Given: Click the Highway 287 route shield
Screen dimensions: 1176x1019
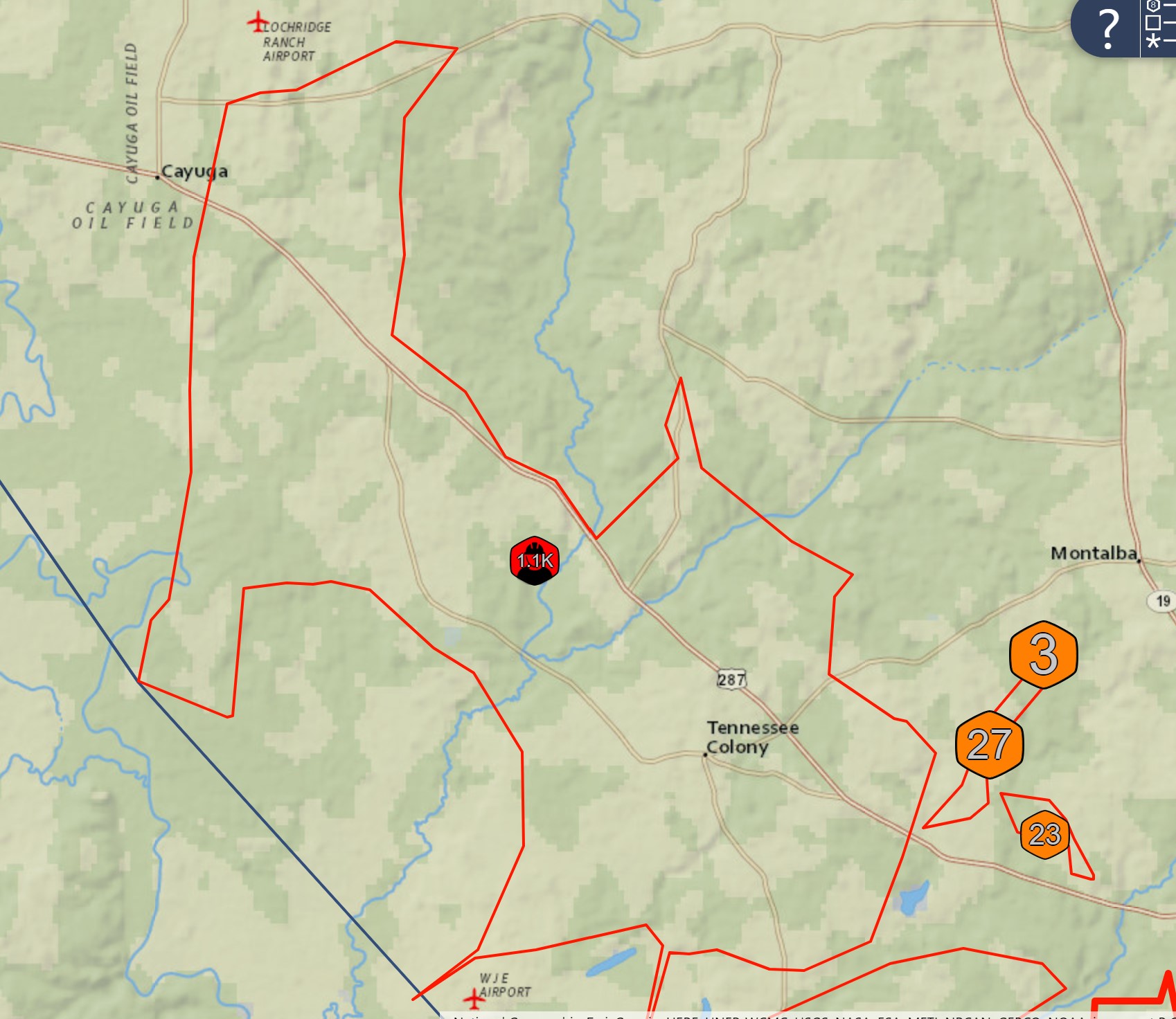Looking at the screenshot, I should (x=731, y=679).
